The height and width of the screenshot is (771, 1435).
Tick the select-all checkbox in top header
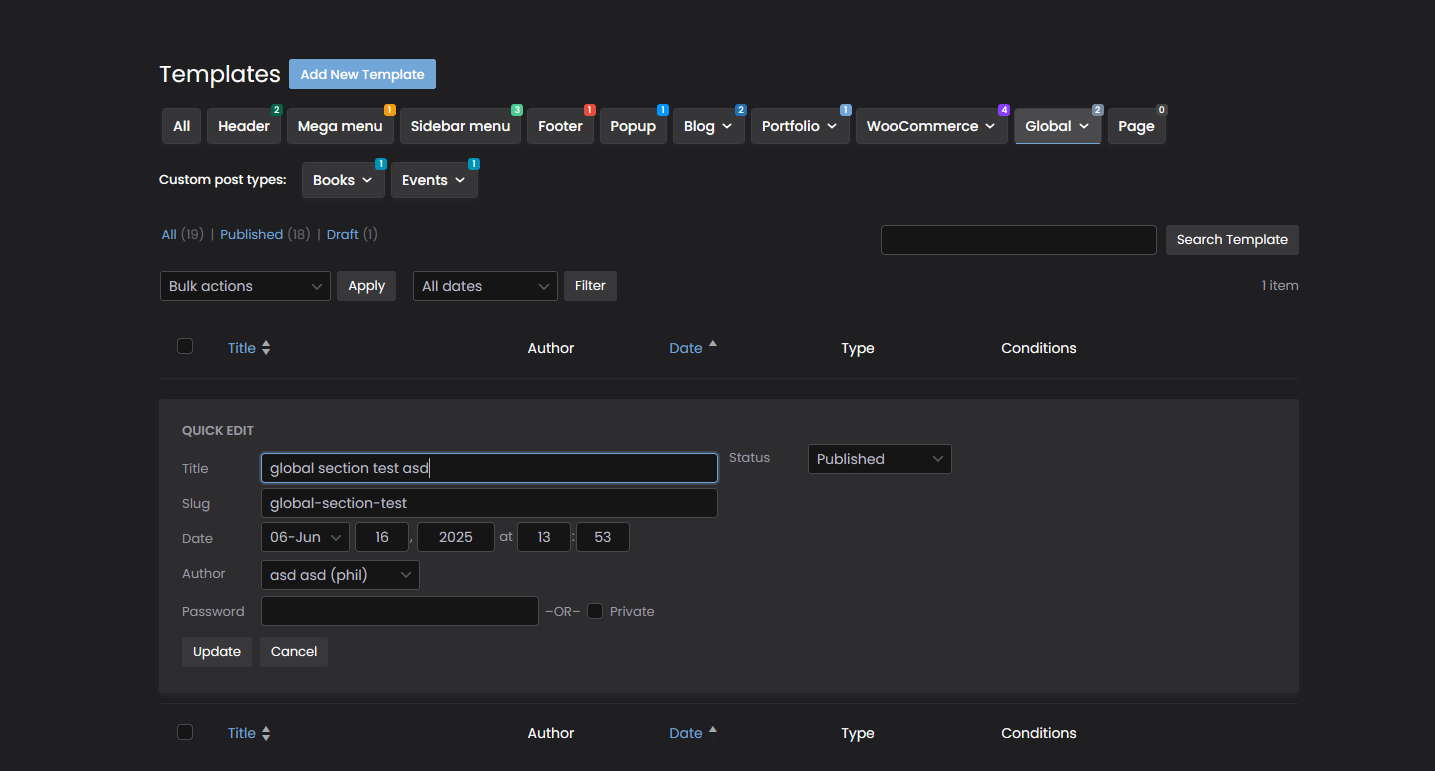tap(185, 346)
